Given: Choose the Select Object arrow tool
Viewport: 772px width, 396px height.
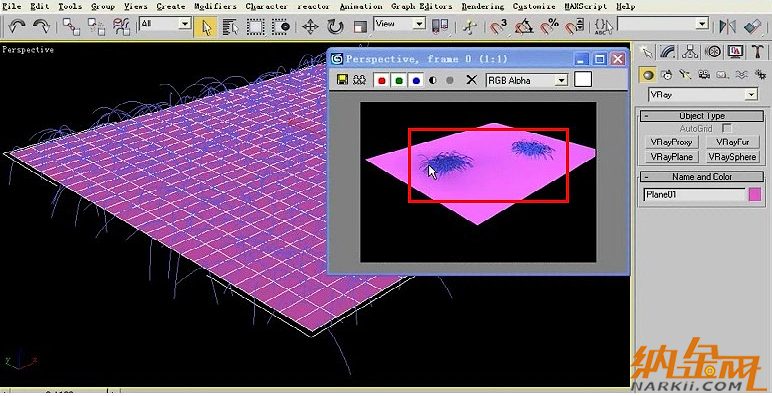Looking at the screenshot, I should pos(206,27).
